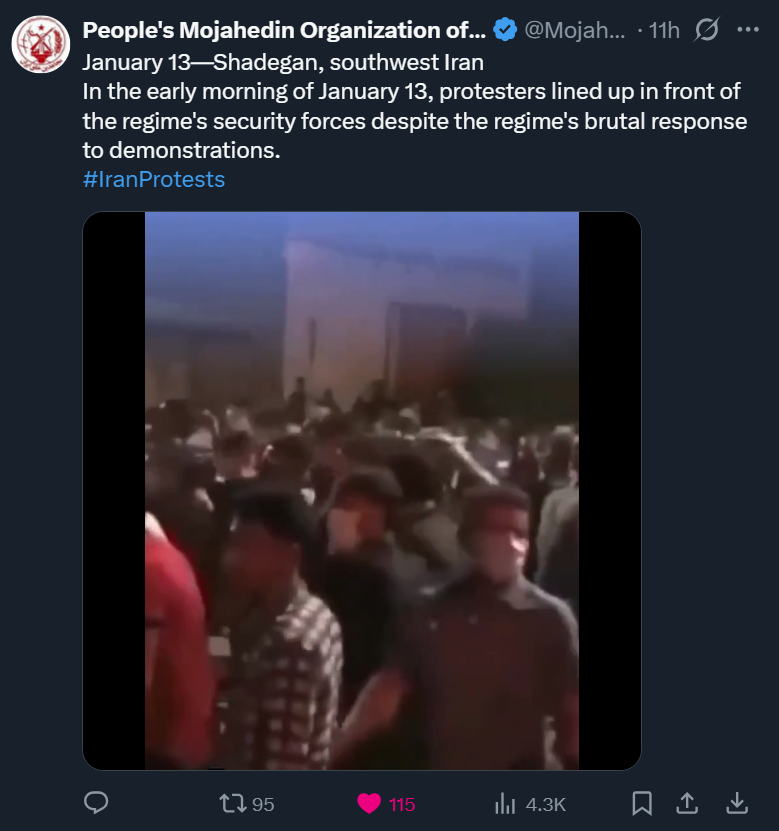The height and width of the screenshot is (831, 779).
Task: Toggle the bookmark icon for this post
Action: (642, 803)
